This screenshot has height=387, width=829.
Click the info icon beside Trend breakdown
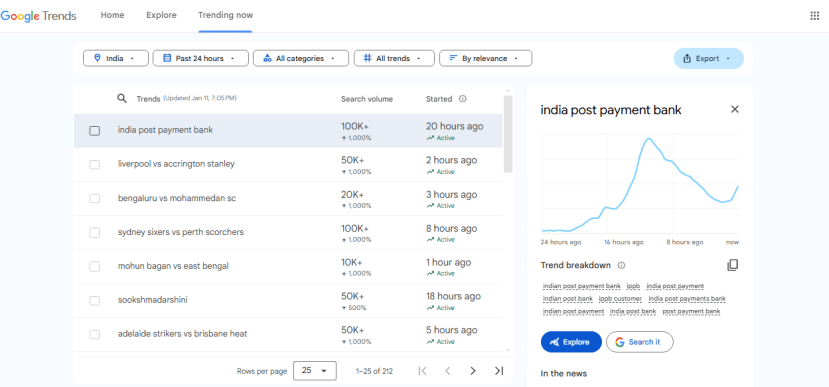[x=621, y=265]
